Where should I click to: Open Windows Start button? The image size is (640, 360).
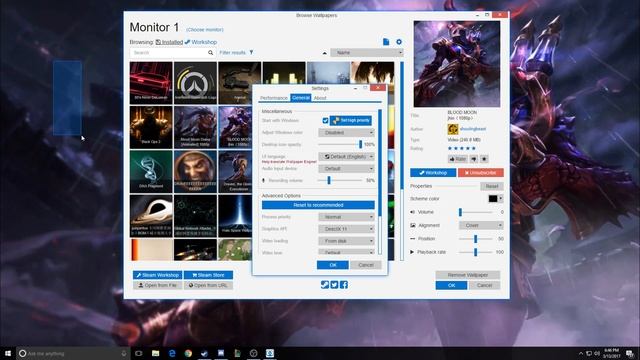(x=7, y=353)
